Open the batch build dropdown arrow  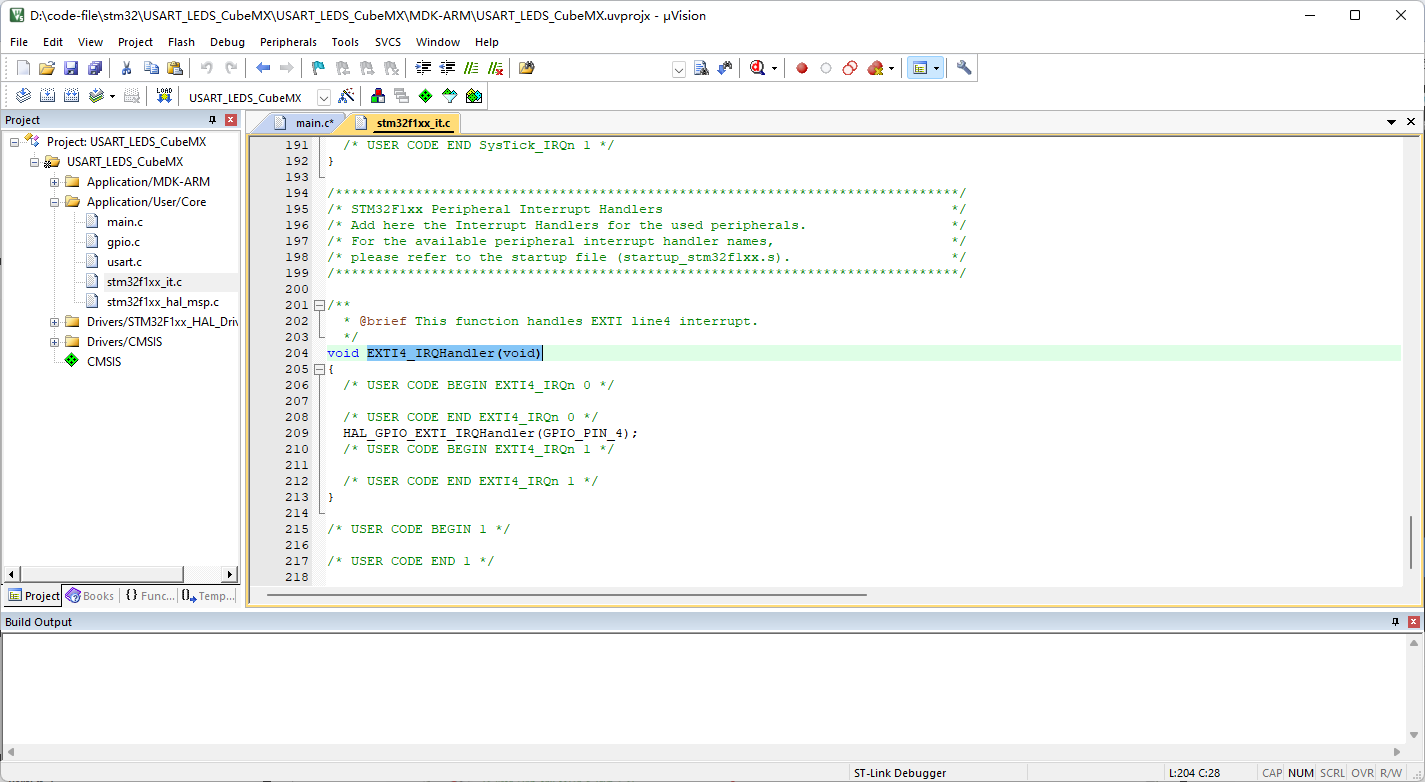pyautogui.click(x=112, y=96)
